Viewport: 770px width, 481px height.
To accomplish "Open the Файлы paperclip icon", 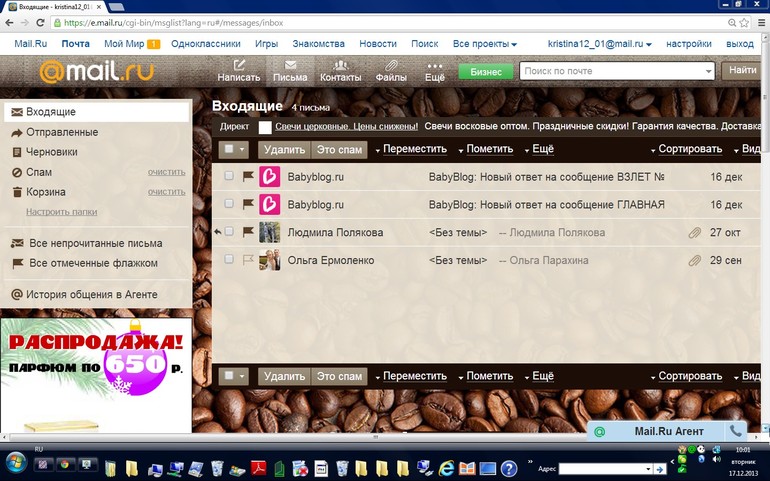I will click(x=391, y=65).
